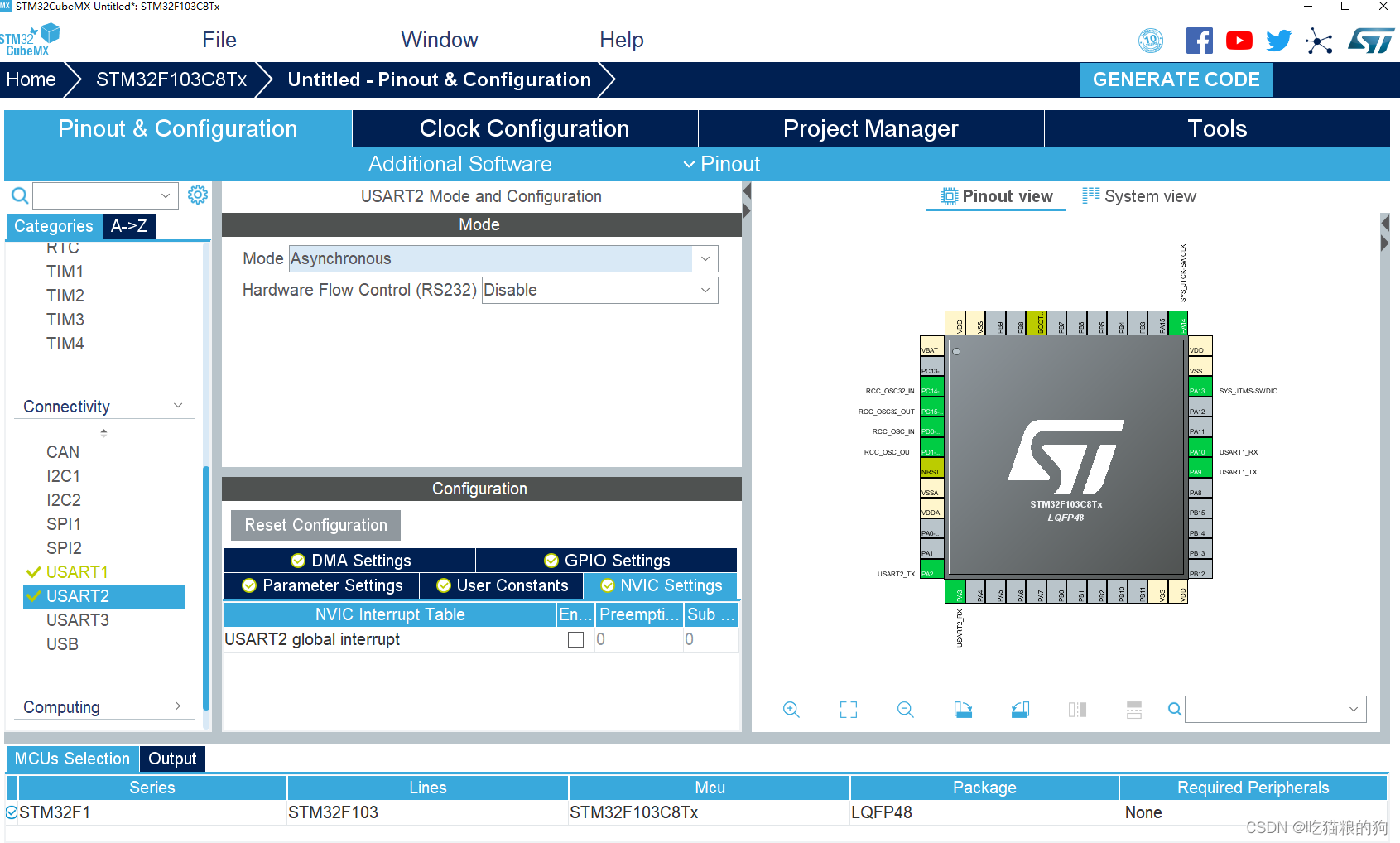Open the YouTube link icon
The height and width of the screenshot is (843, 1400).
[x=1239, y=41]
